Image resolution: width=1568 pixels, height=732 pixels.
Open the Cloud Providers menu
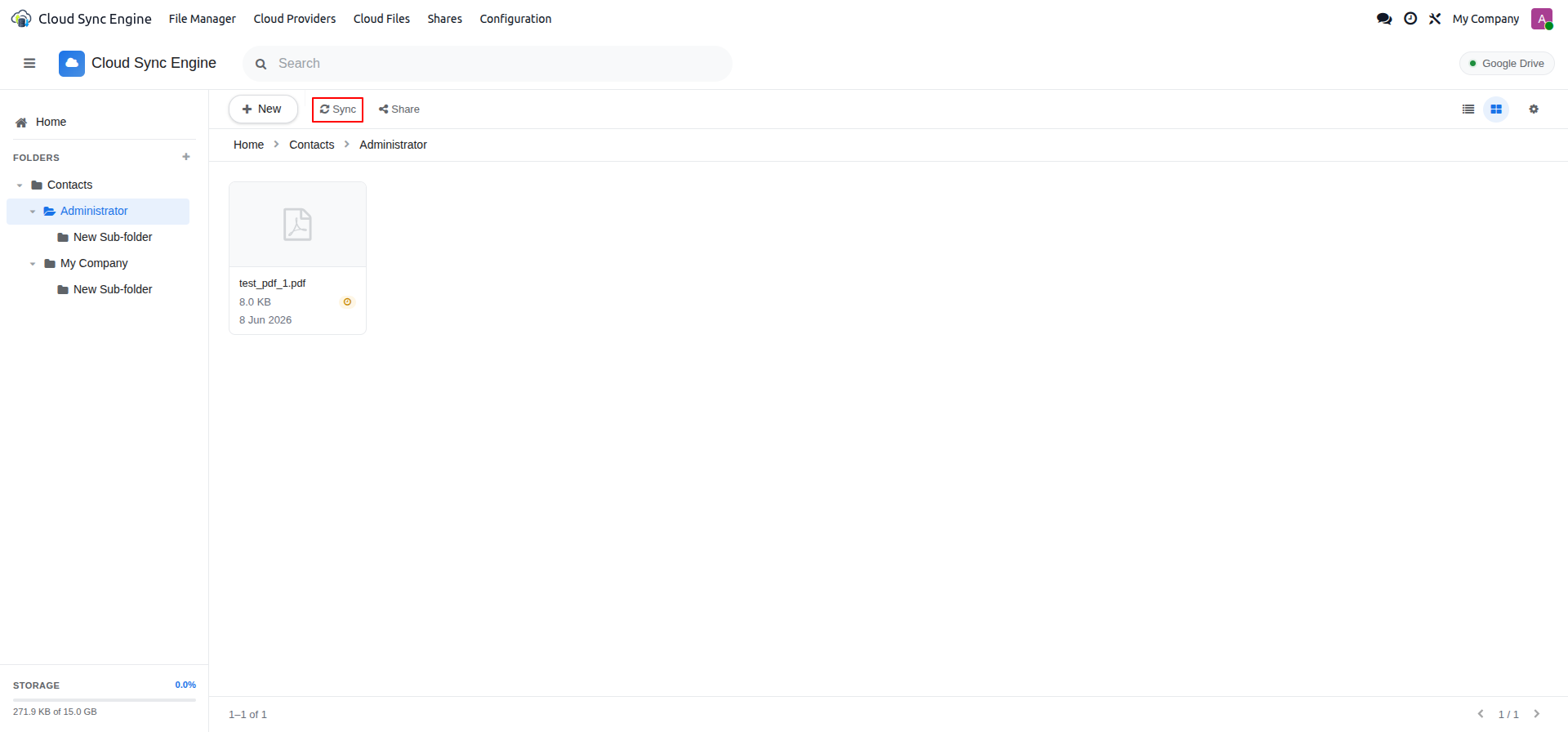click(x=295, y=19)
